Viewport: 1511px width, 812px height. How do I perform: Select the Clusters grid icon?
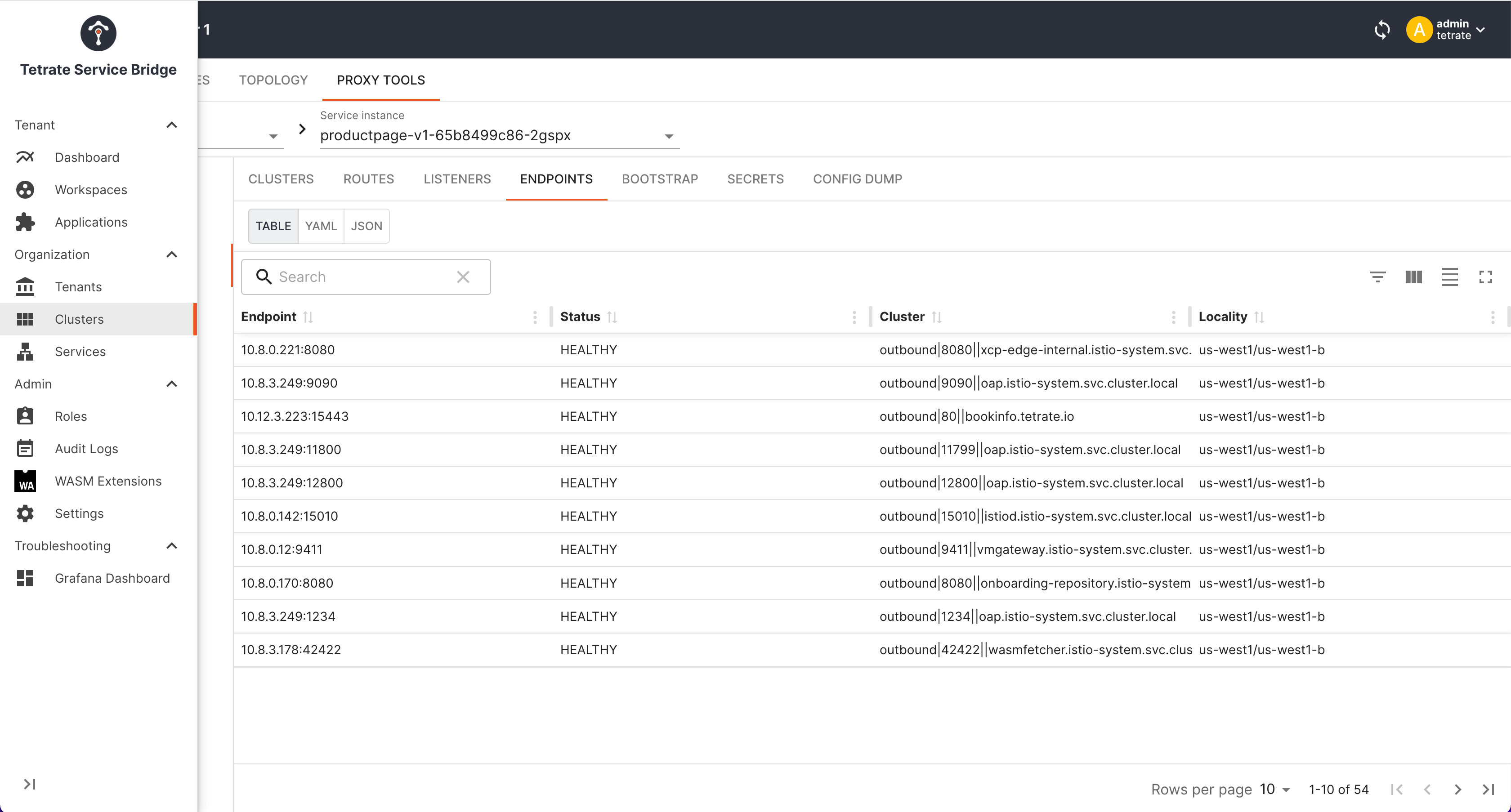click(25, 319)
